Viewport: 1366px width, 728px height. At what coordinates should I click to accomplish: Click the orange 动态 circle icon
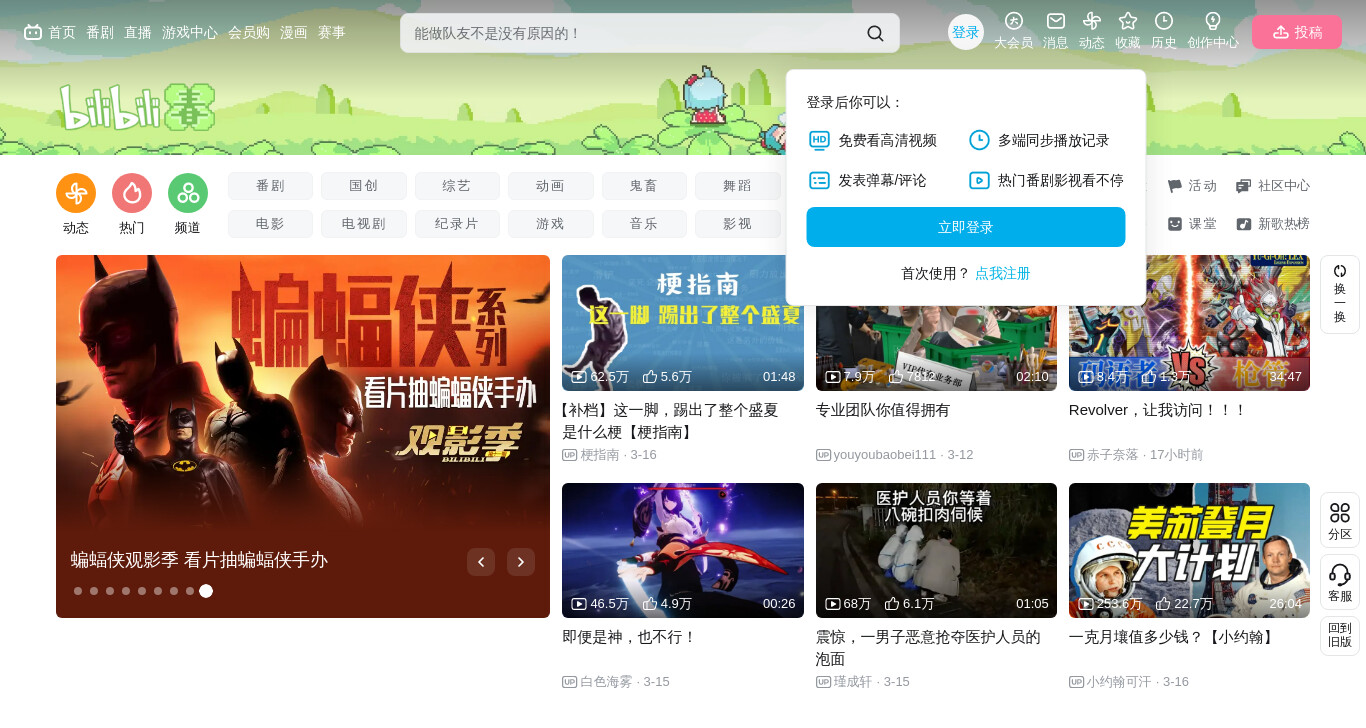coord(76,193)
